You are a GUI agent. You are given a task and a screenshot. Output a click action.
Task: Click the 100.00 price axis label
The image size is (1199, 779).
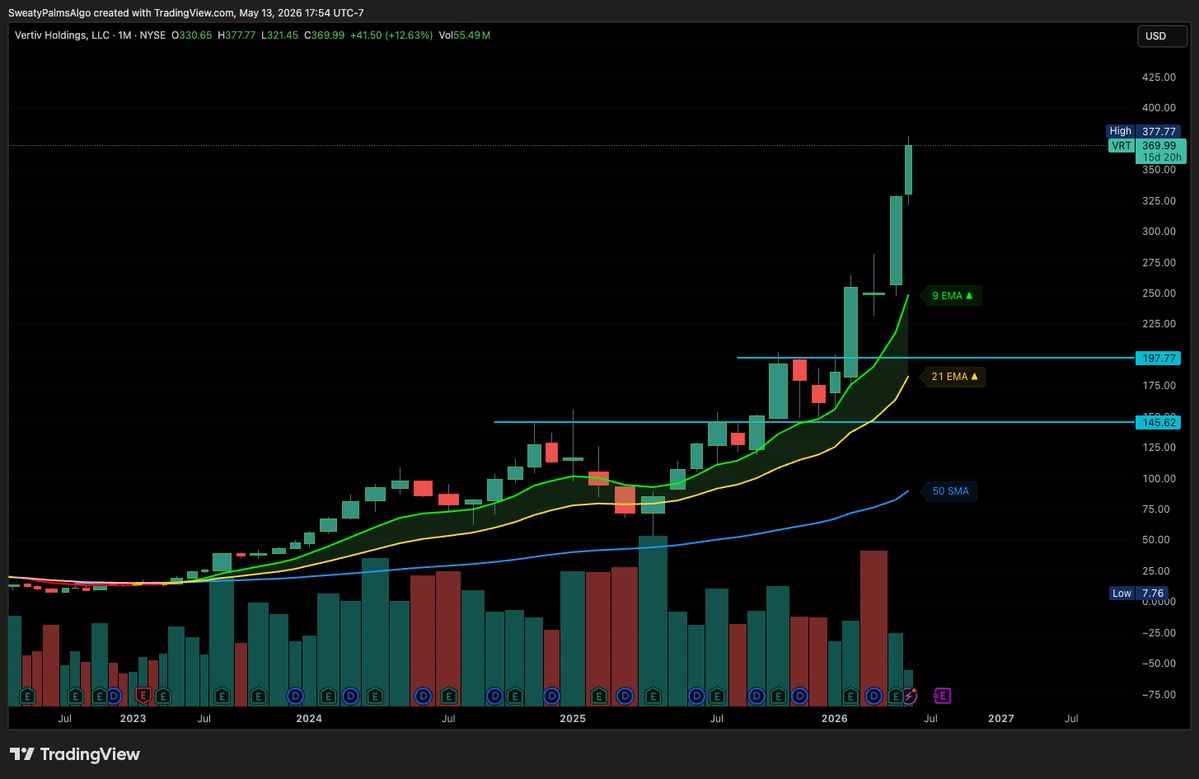click(1158, 479)
